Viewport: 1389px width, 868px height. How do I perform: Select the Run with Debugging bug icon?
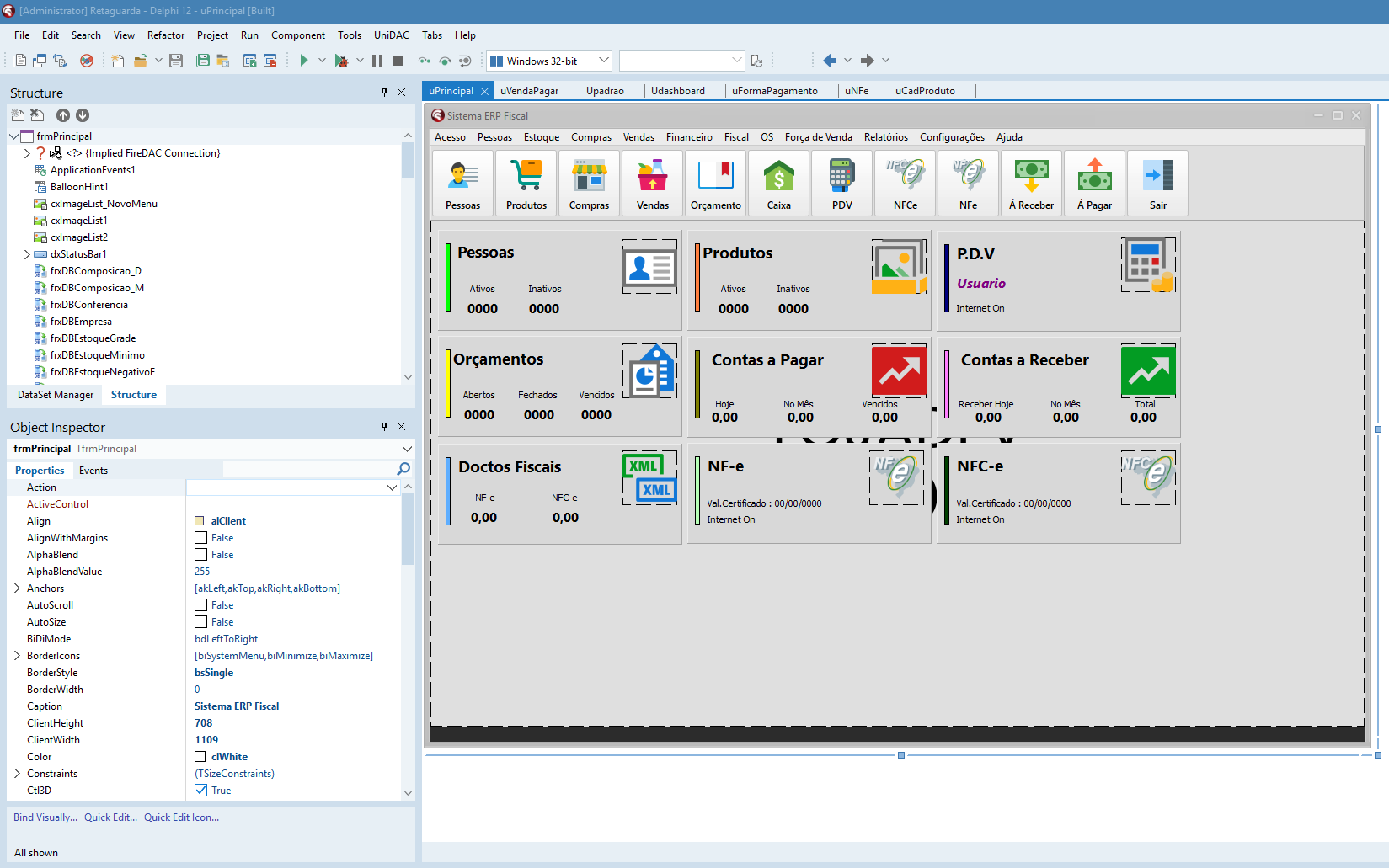pos(344,60)
